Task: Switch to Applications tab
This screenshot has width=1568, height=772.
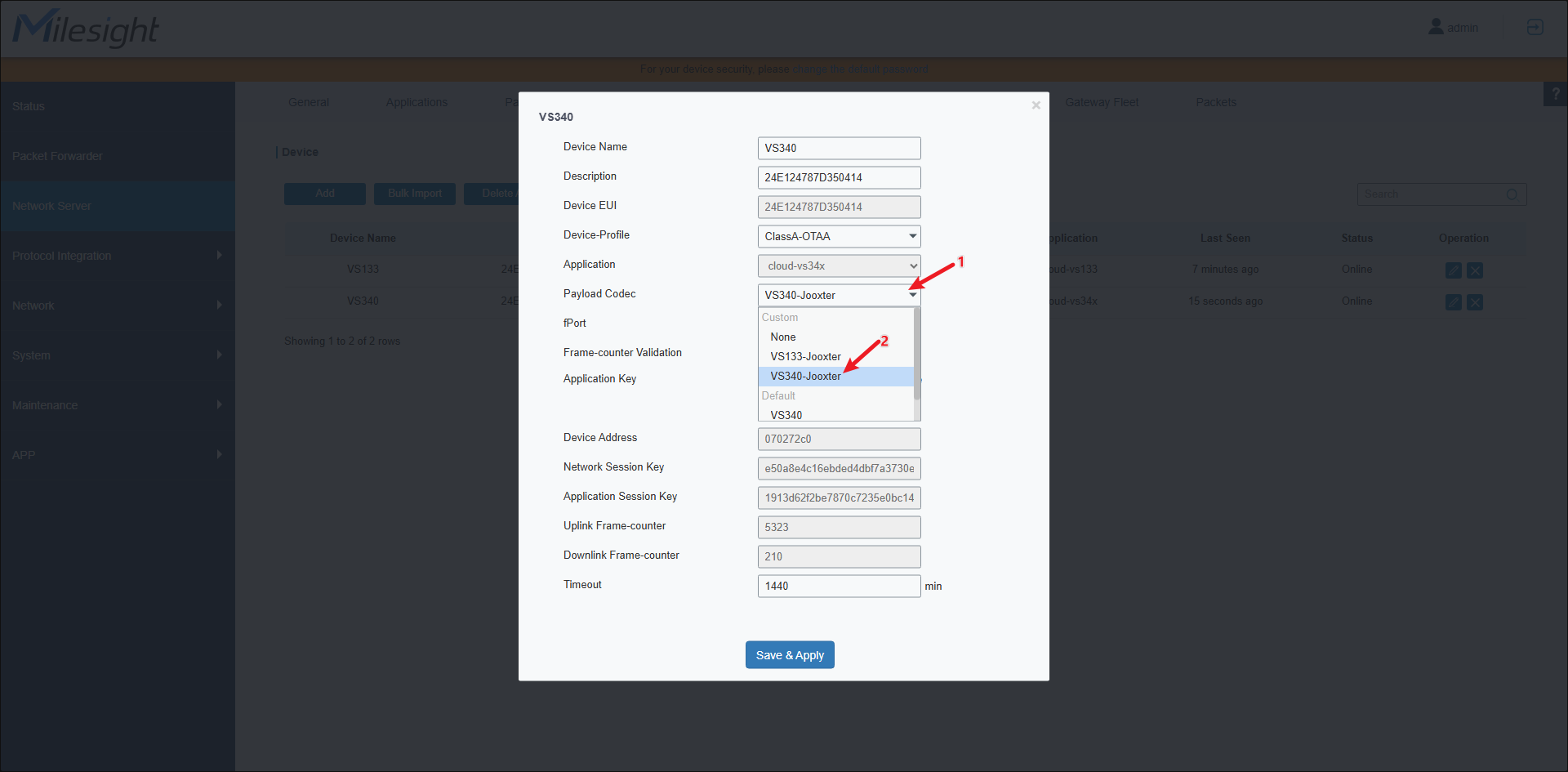Action: tap(416, 102)
